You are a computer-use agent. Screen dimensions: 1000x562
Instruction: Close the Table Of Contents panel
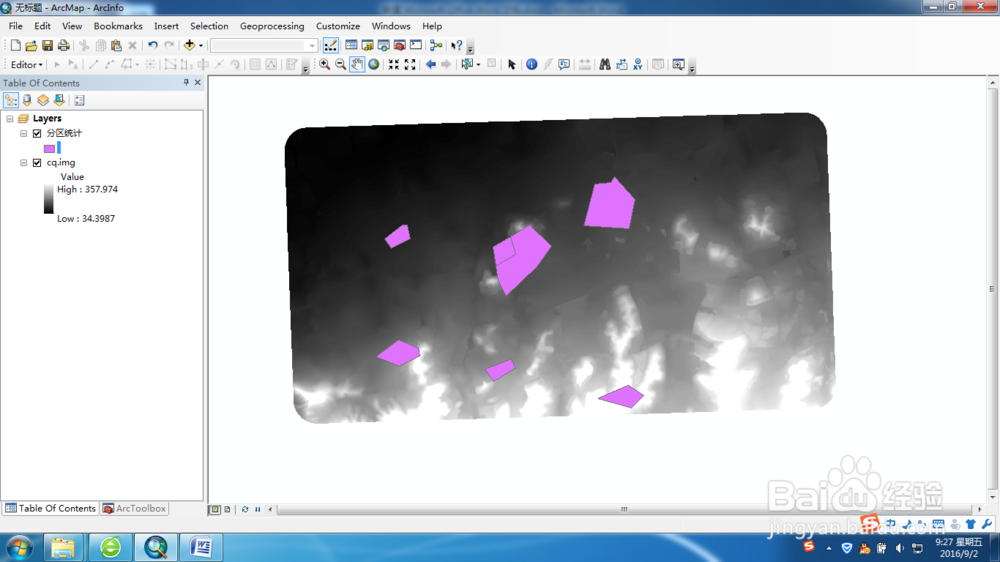coord(198,82)
